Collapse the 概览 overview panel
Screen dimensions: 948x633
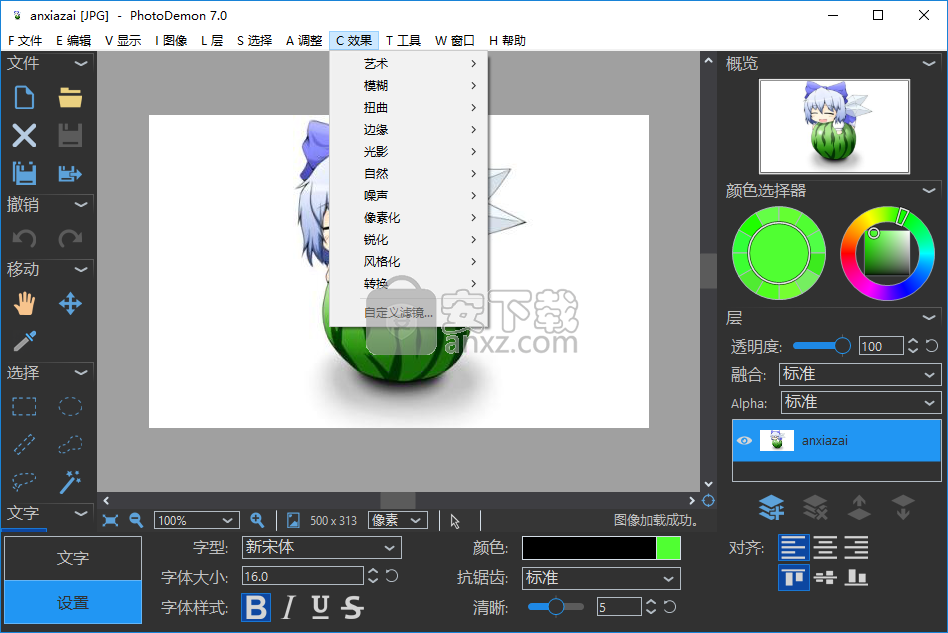[929, 63]
